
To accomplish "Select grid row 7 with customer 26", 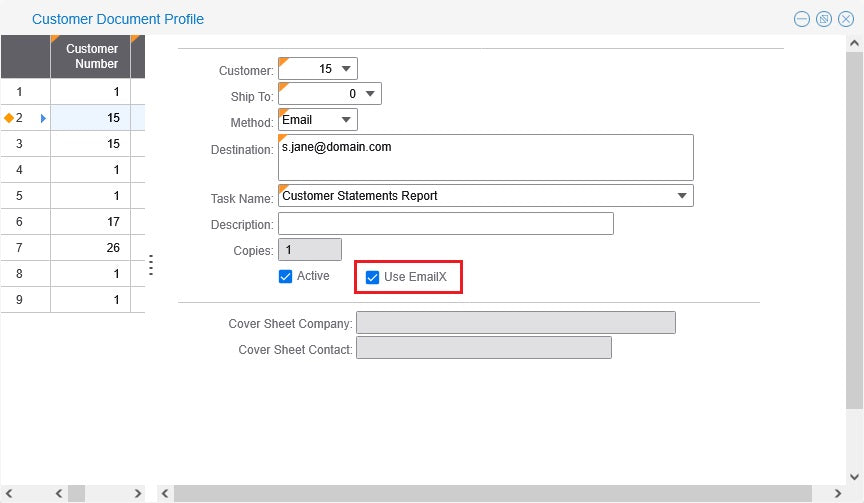I will (x=90, y=248).
